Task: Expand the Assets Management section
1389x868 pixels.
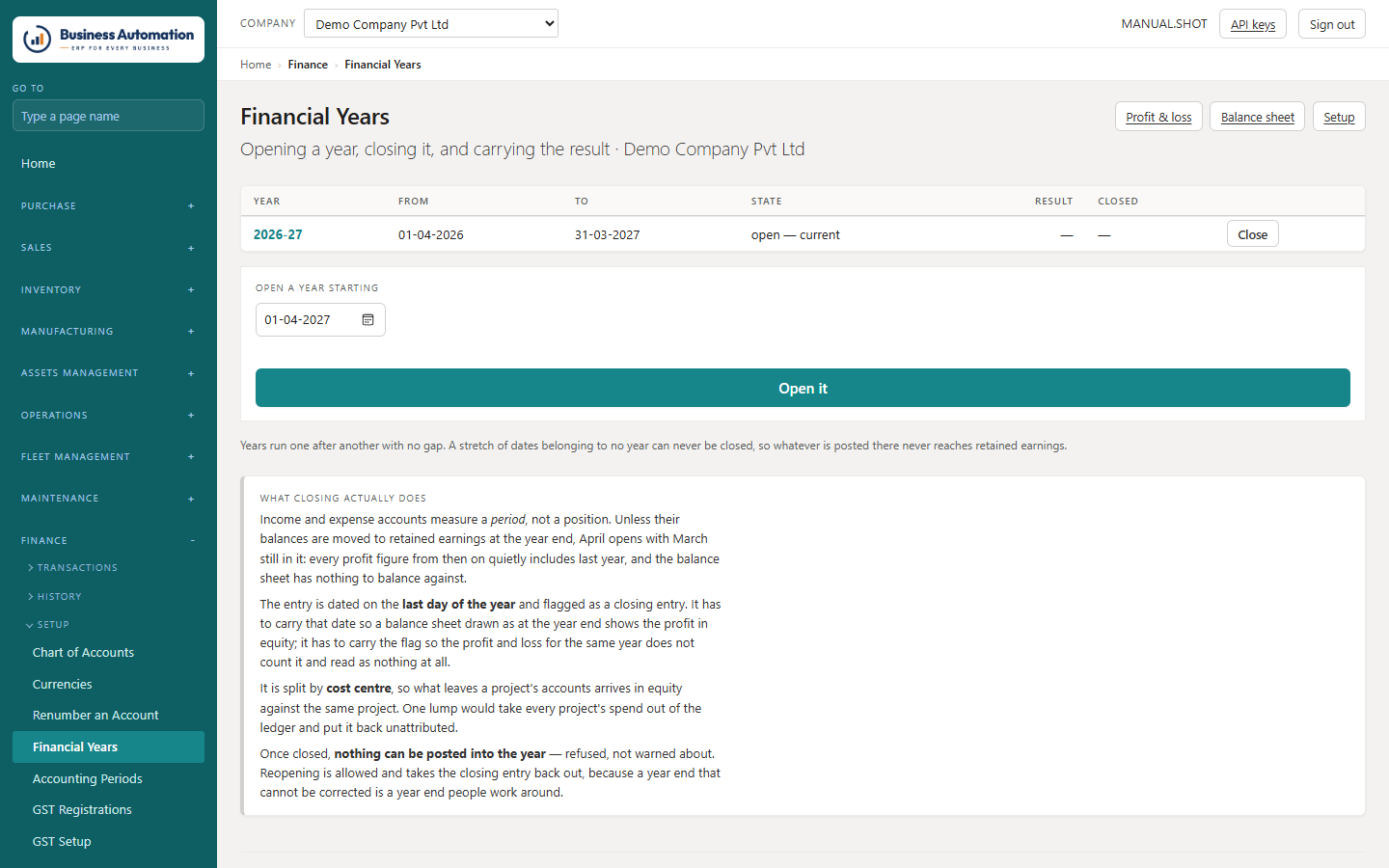Action: (x=108, y=373)
